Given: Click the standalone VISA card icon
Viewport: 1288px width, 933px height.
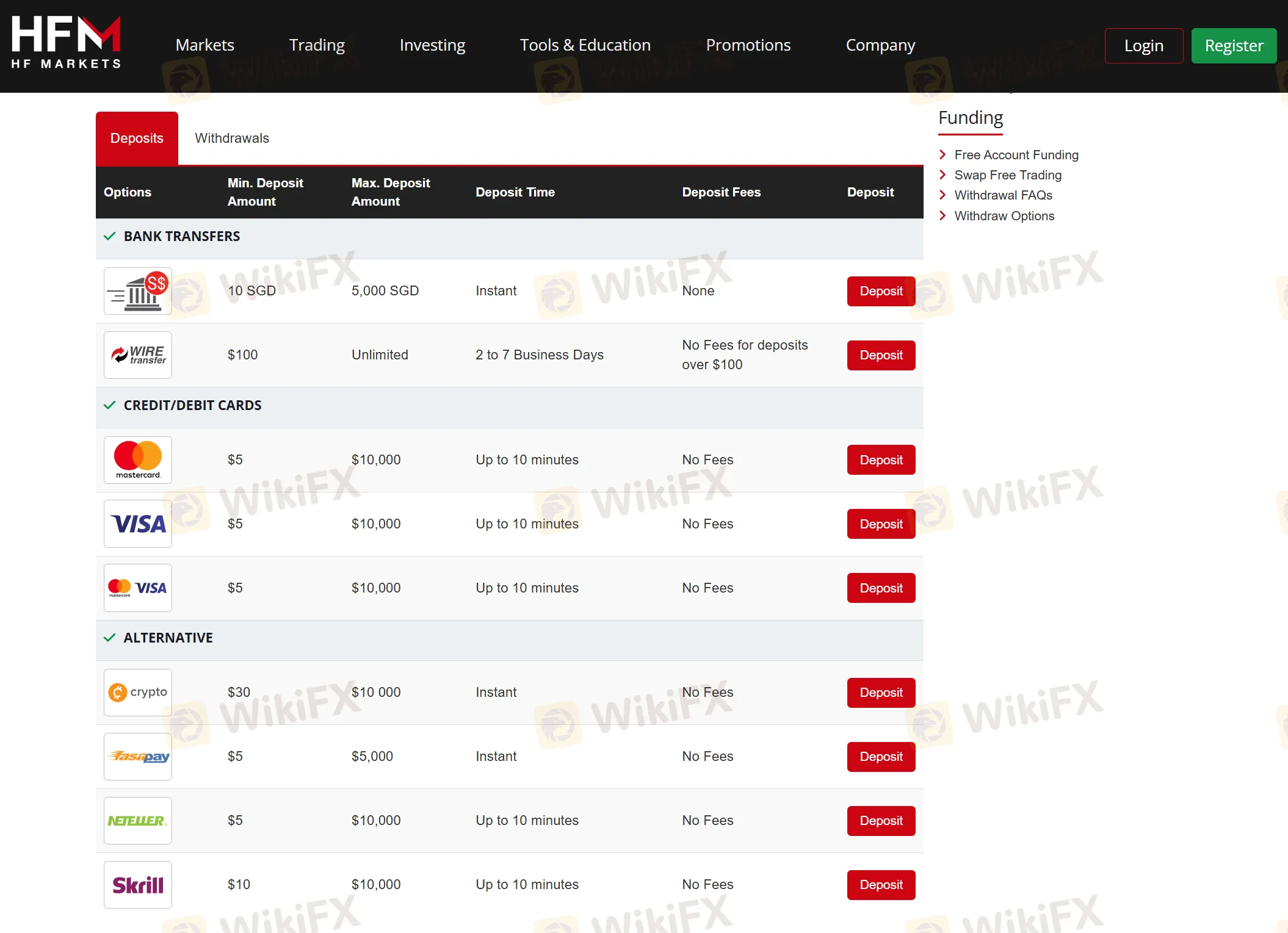Looking at the screenshot, I should pos(138,524).
